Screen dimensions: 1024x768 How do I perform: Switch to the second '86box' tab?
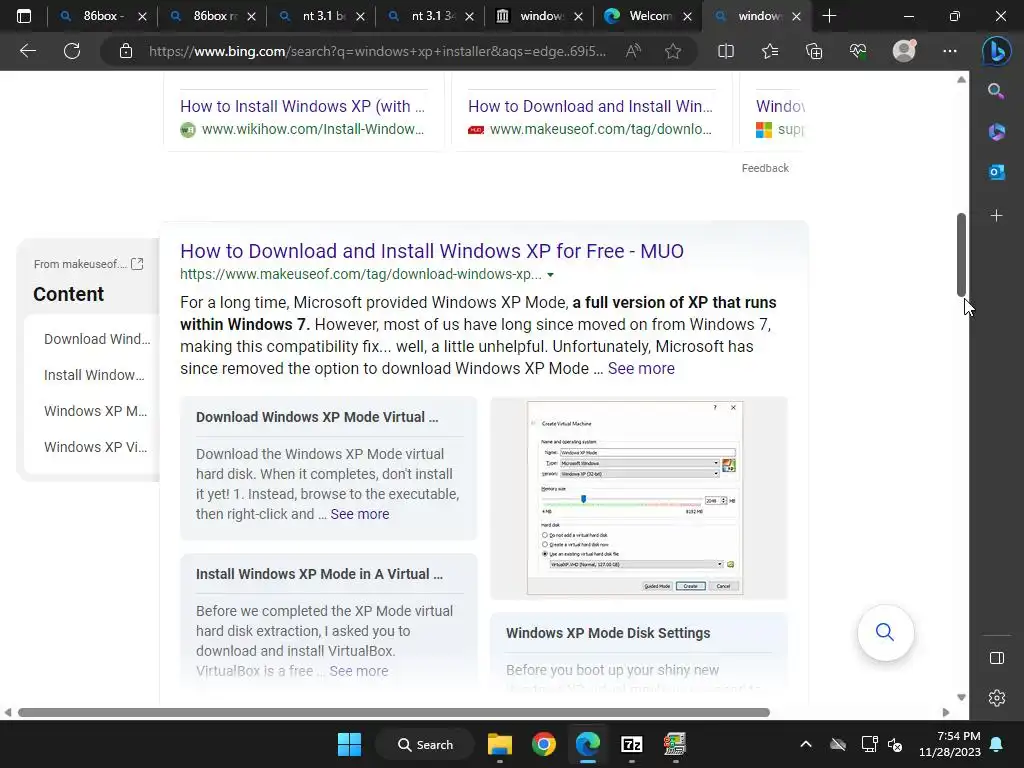pyautogui.click(x=211, y=16)
